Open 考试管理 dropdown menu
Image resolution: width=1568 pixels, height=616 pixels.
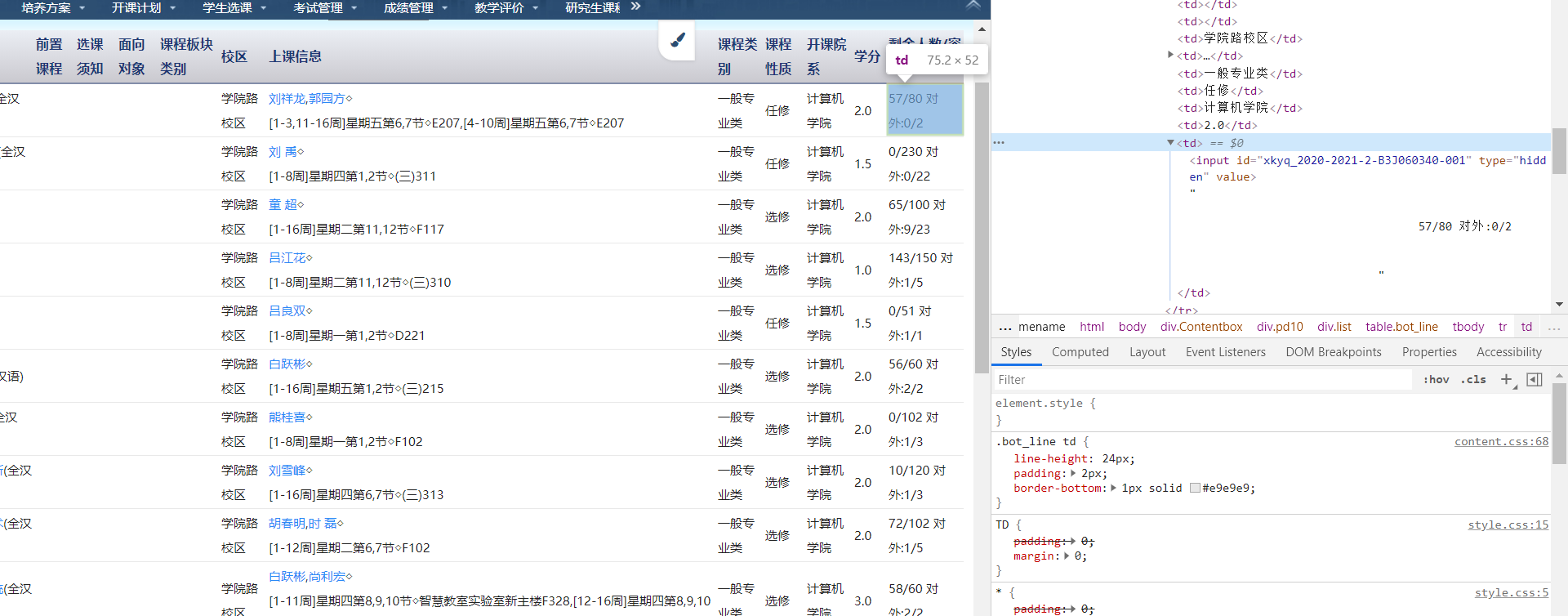pyautogui.click(x=325, y=8)
